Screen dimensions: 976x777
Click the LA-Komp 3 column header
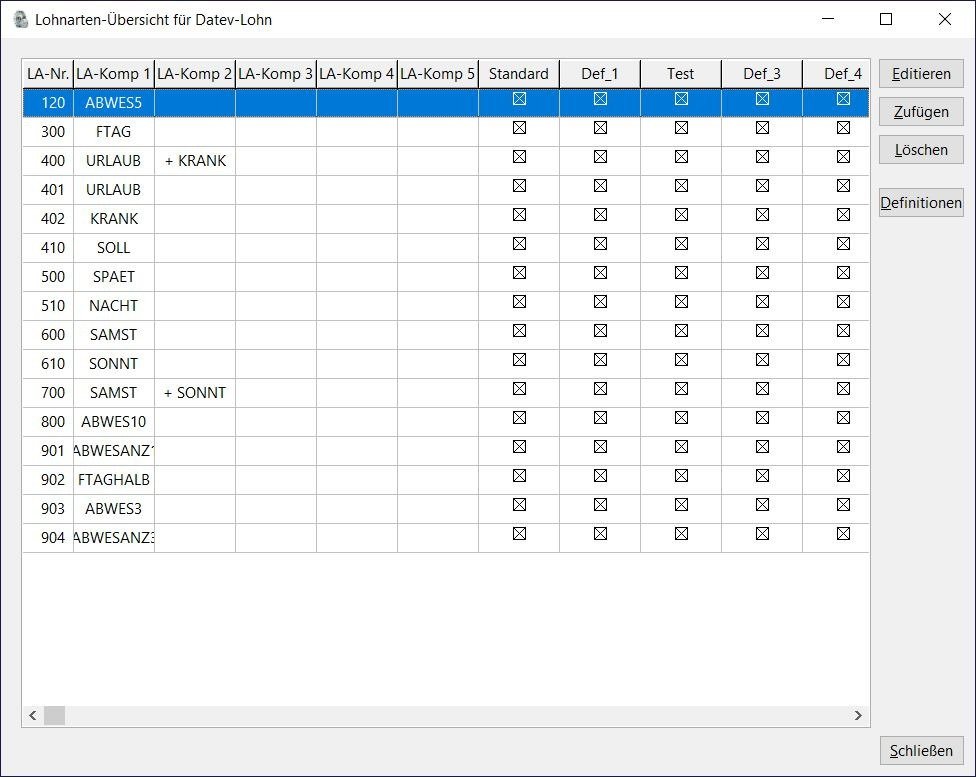click(x=276, y=74)
